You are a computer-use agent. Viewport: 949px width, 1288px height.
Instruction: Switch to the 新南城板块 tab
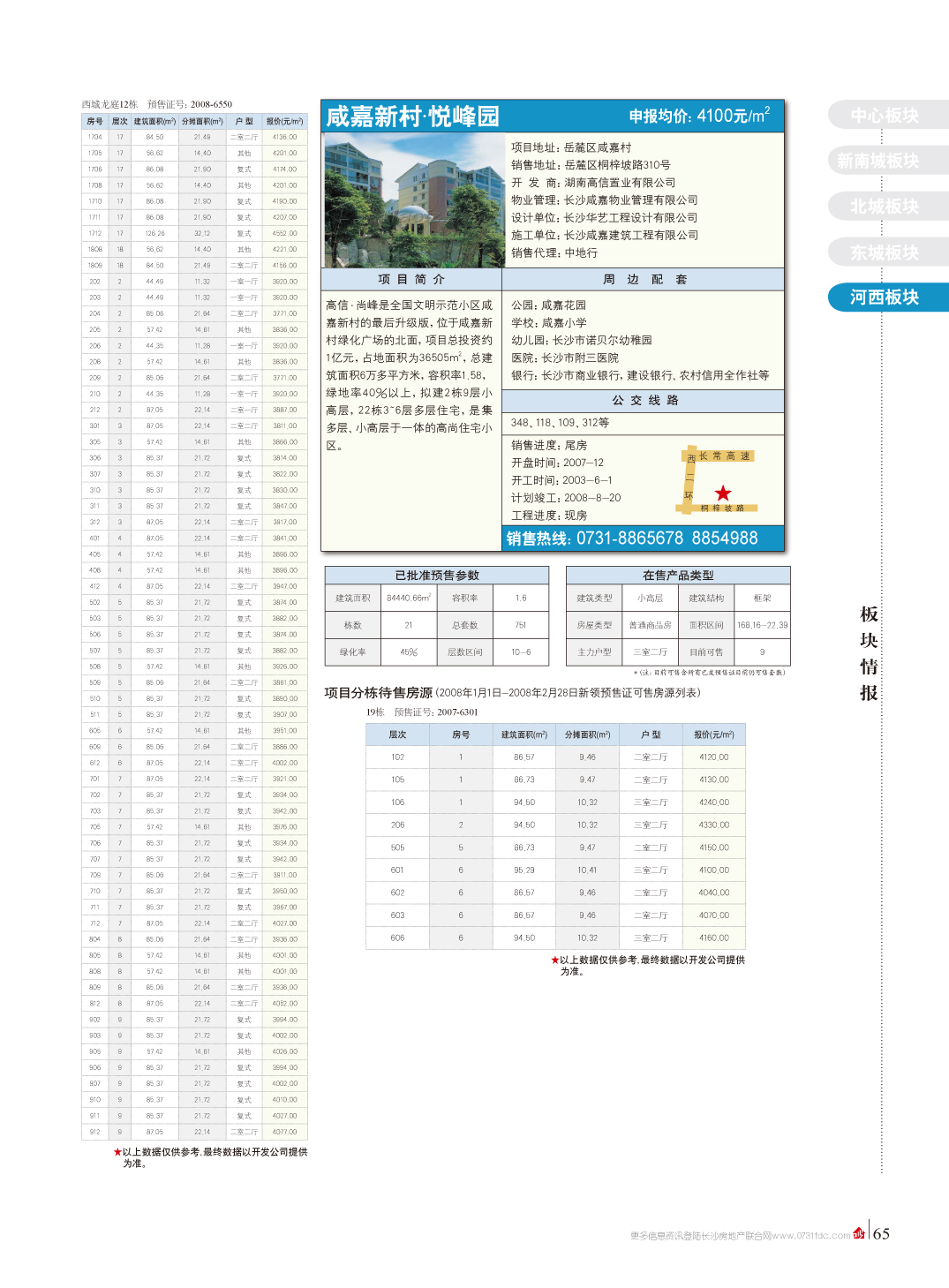coord(878,161)
